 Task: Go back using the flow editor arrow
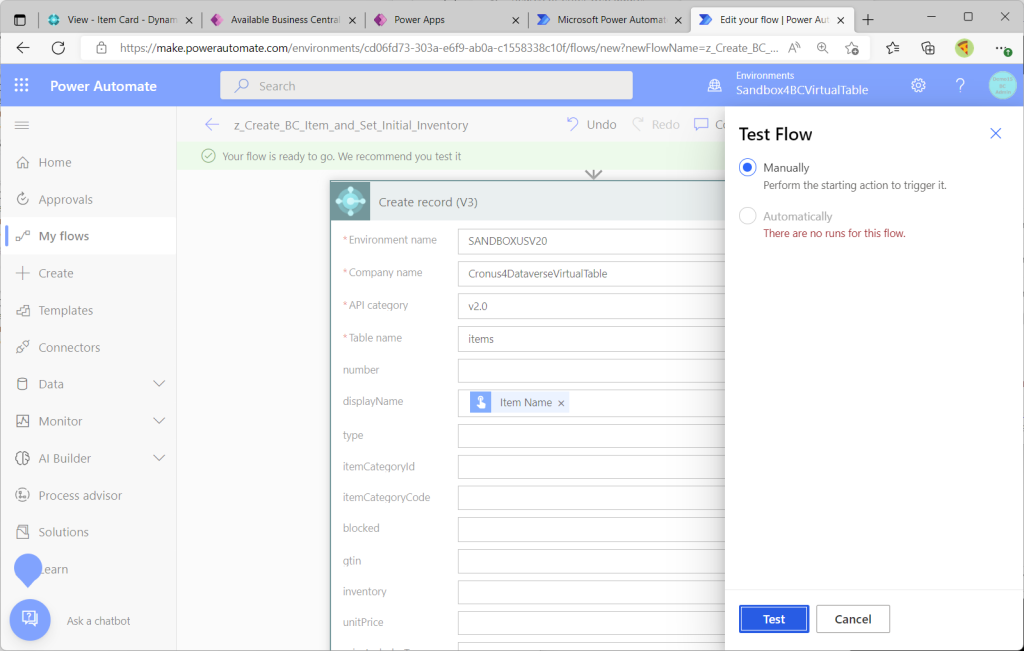pyautogui.click(x=212, y=124)
